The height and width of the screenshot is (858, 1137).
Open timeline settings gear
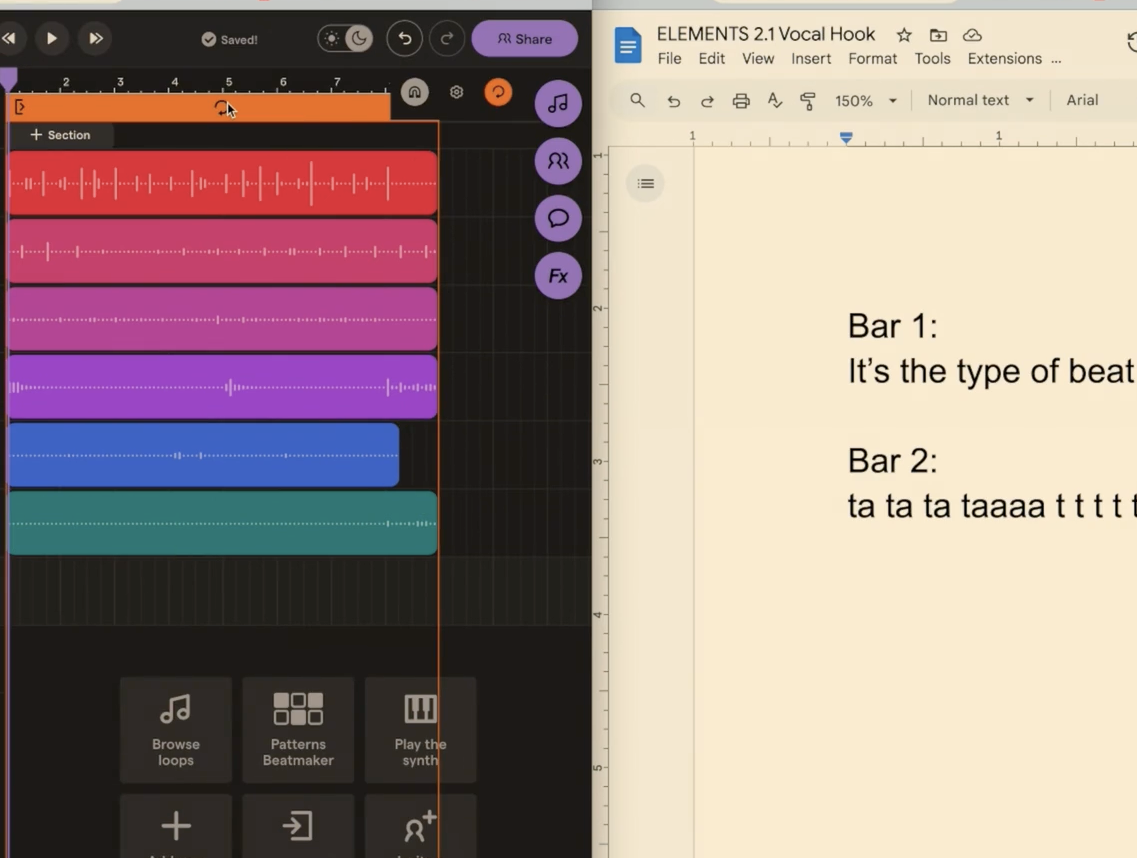coord(456,92)
